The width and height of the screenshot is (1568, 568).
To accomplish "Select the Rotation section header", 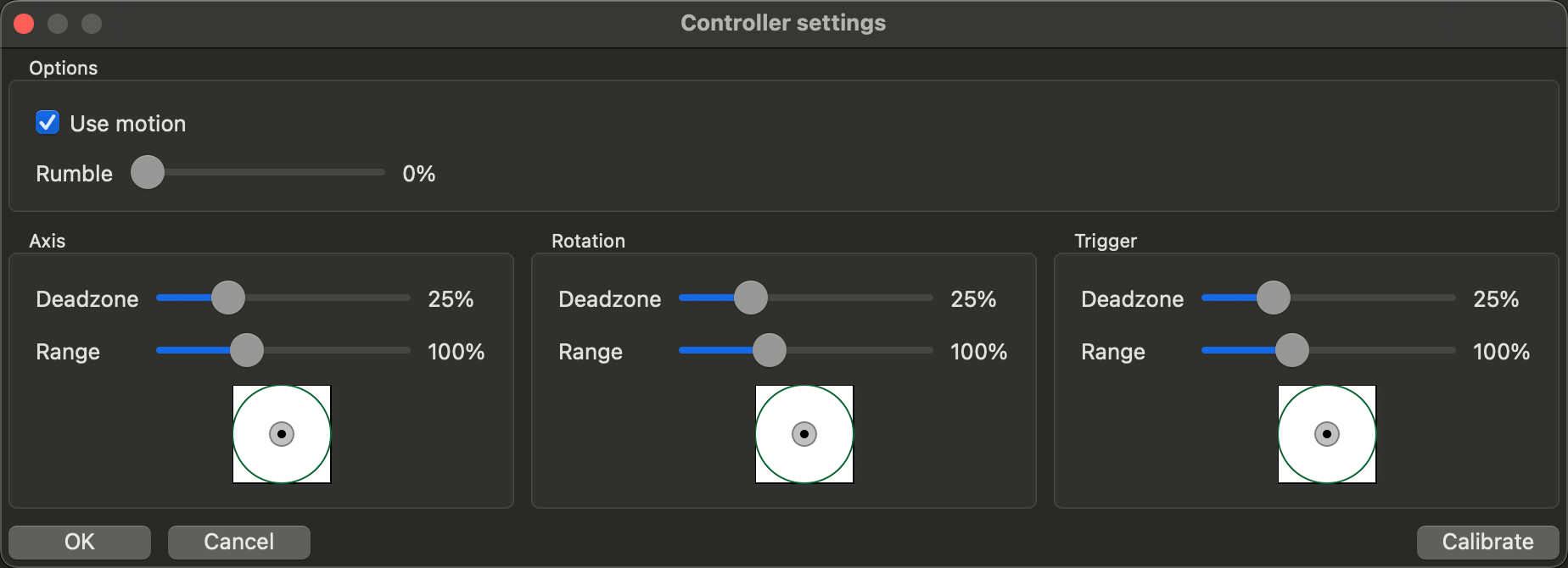I will (x=588, y=241).
